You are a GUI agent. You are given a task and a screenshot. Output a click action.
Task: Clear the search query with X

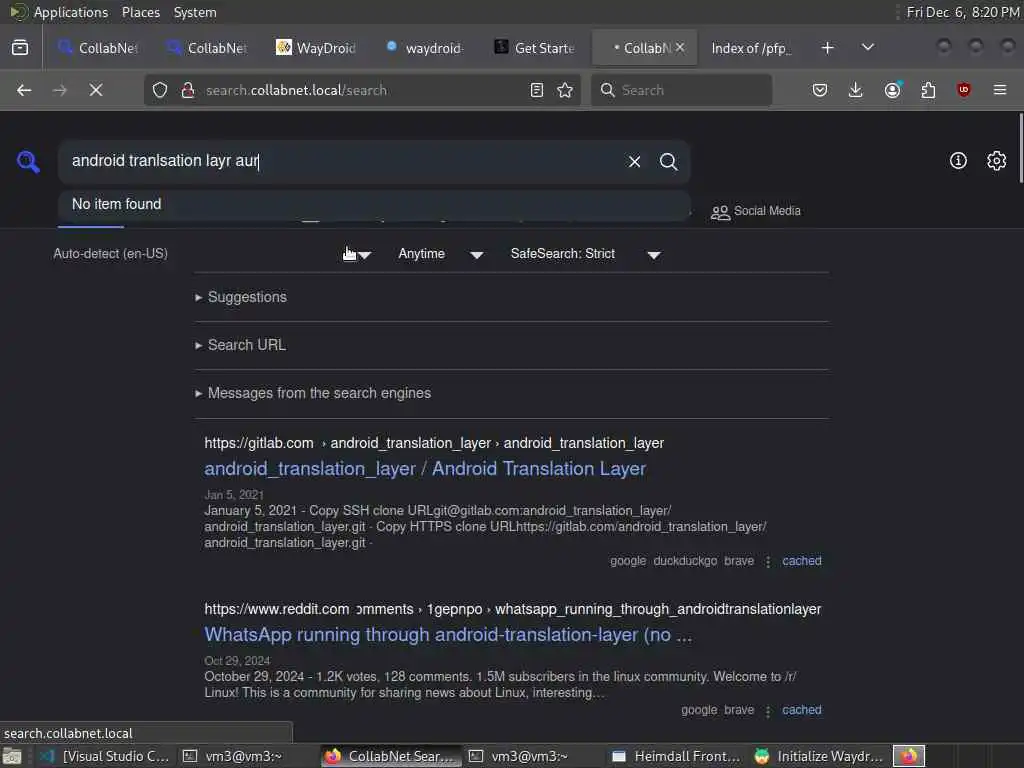coord(634,161)
